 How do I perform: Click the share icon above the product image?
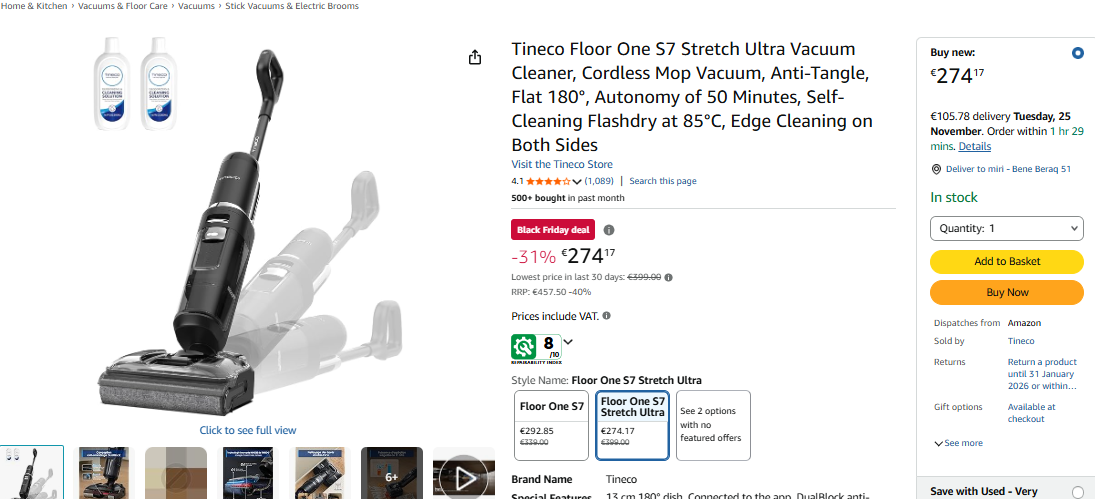click(475, 57)
